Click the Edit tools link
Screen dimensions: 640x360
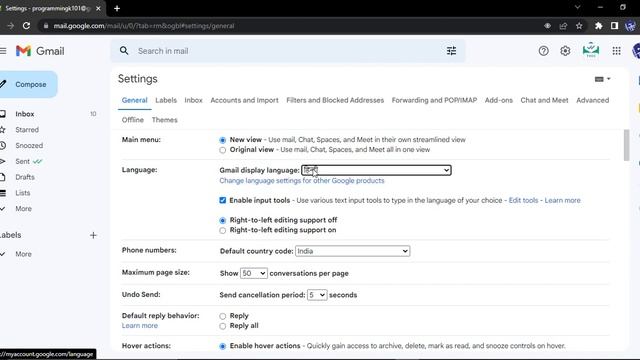click(x=523, y=200)
